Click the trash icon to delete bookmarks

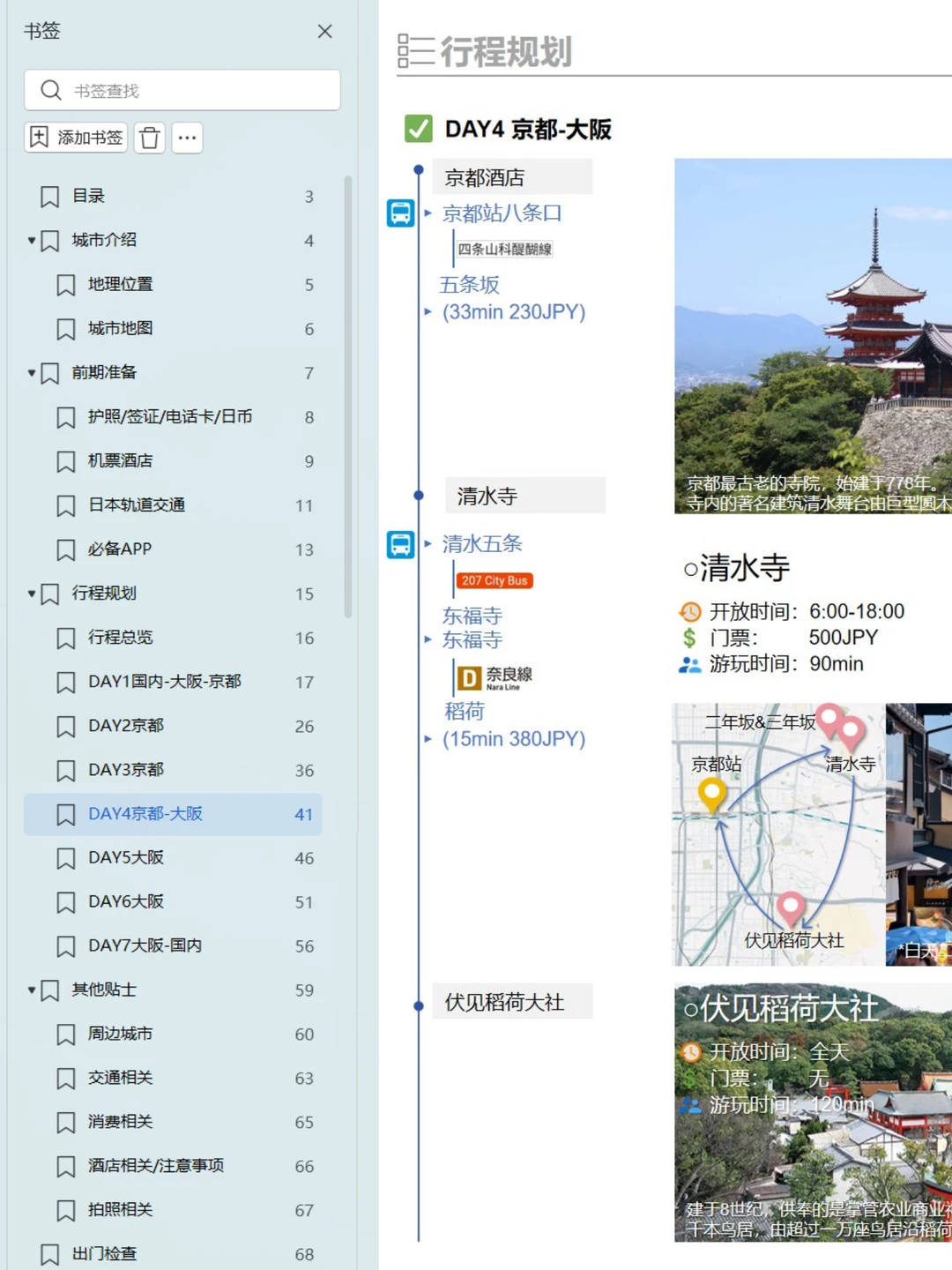(x=148, y=138)
